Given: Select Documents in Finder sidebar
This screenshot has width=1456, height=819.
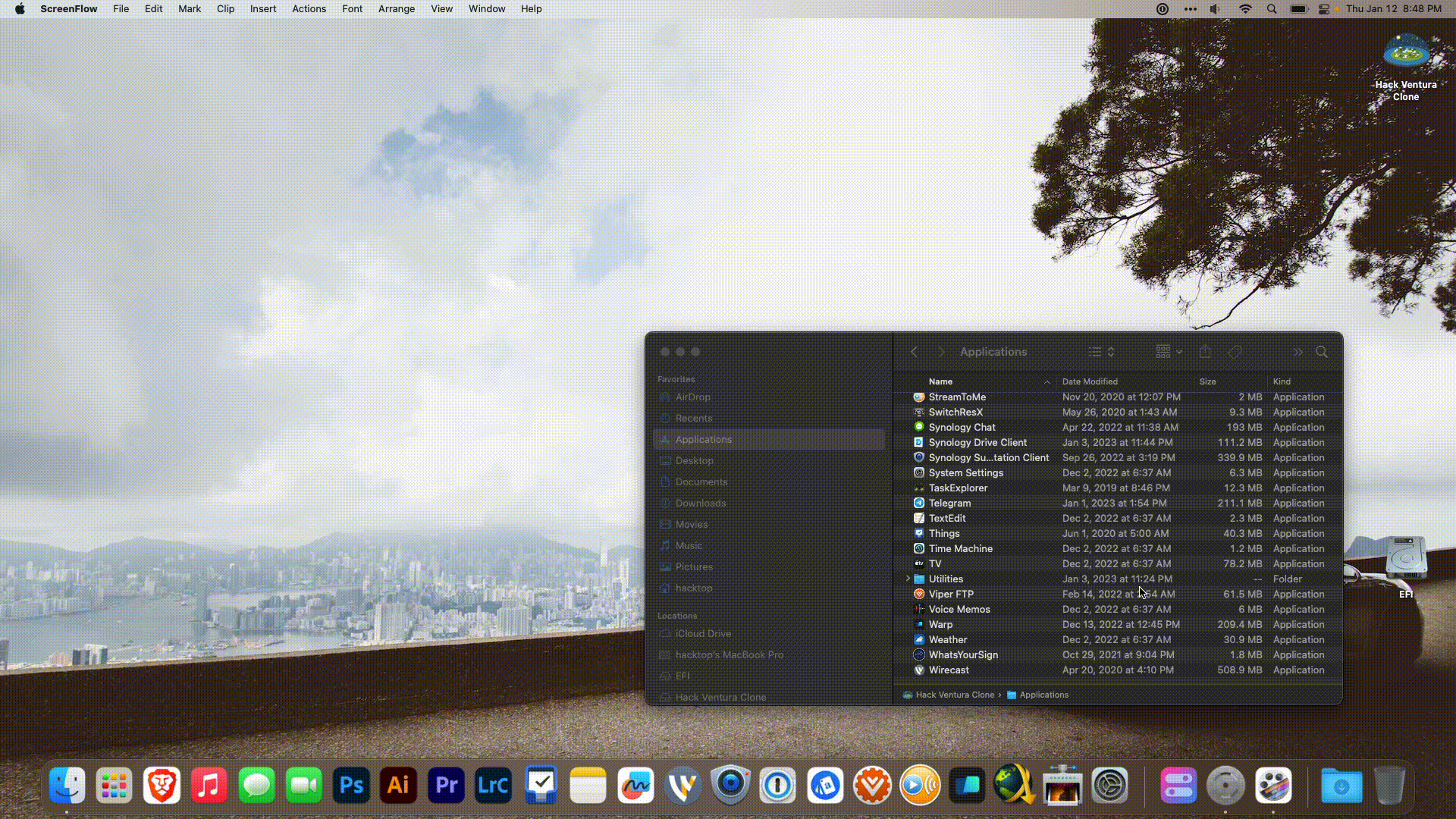Looking at the screenshot, I should 769,482.
